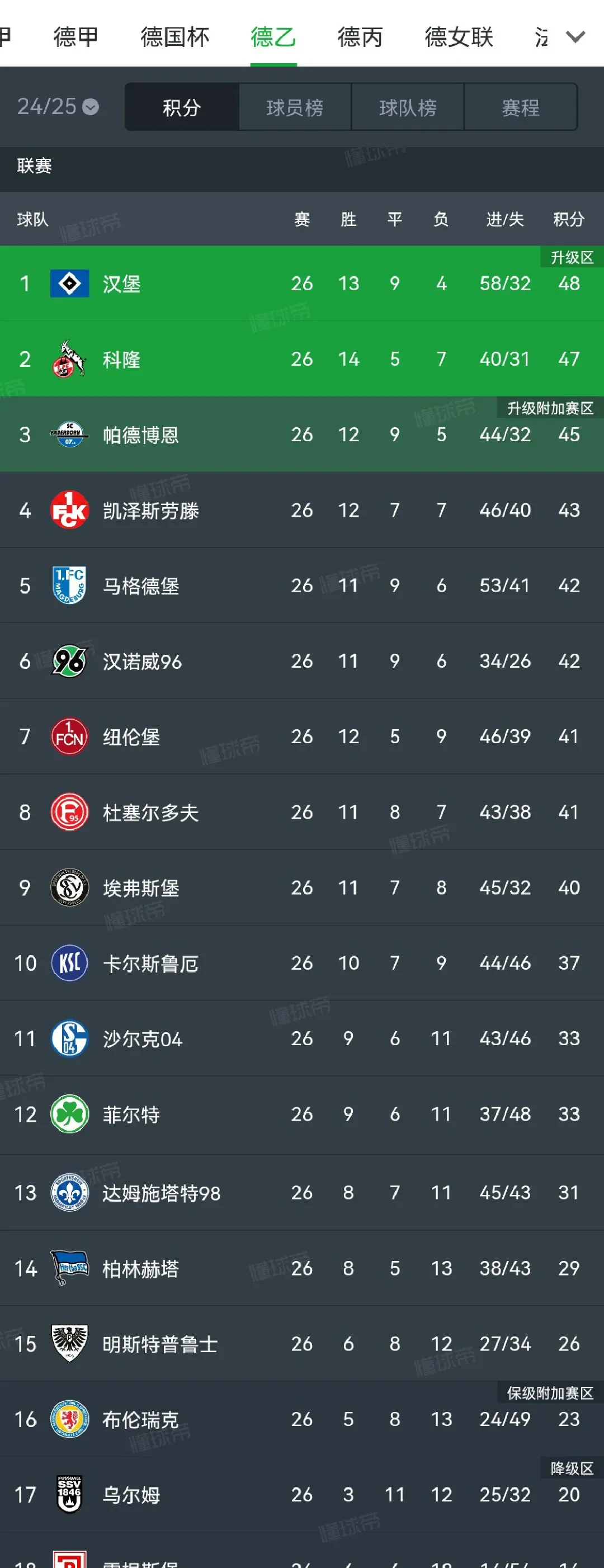
Task: Switch to the 赛程 tab
Action: [521, 107]
